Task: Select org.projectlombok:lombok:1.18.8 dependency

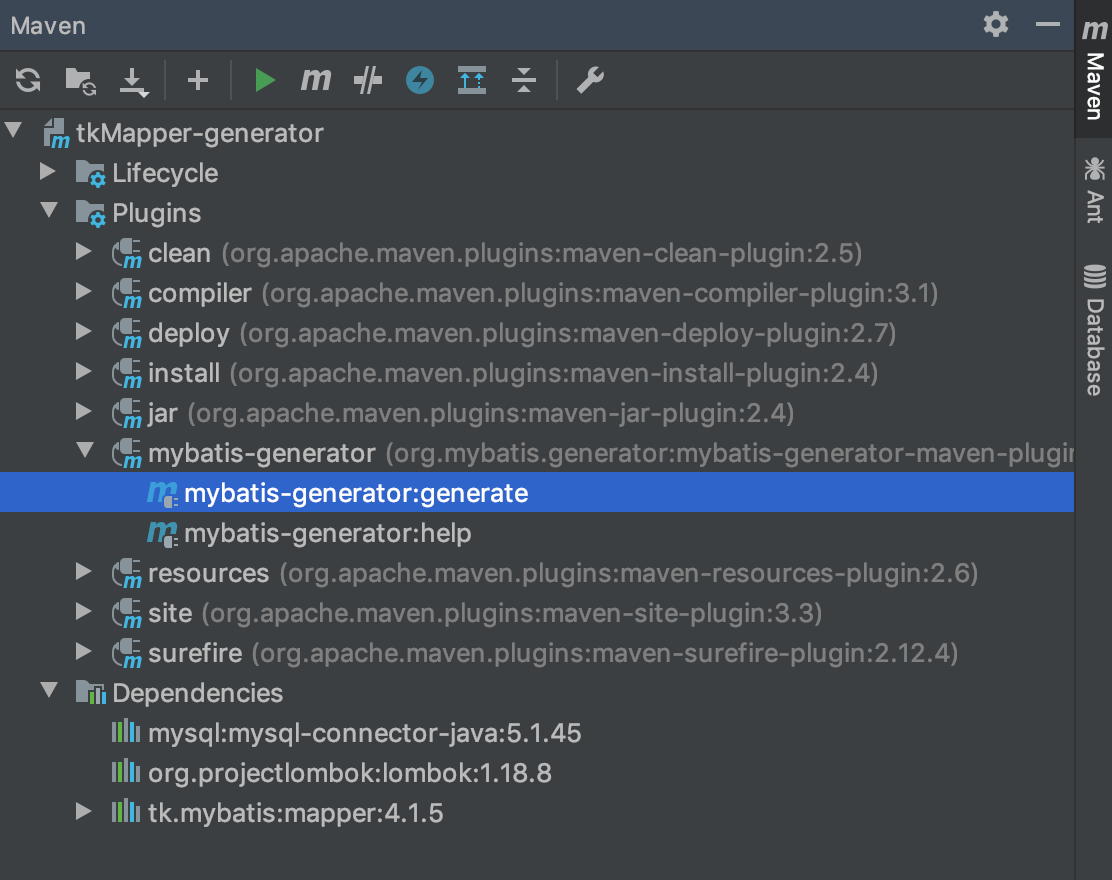Action: click(537, 773)
